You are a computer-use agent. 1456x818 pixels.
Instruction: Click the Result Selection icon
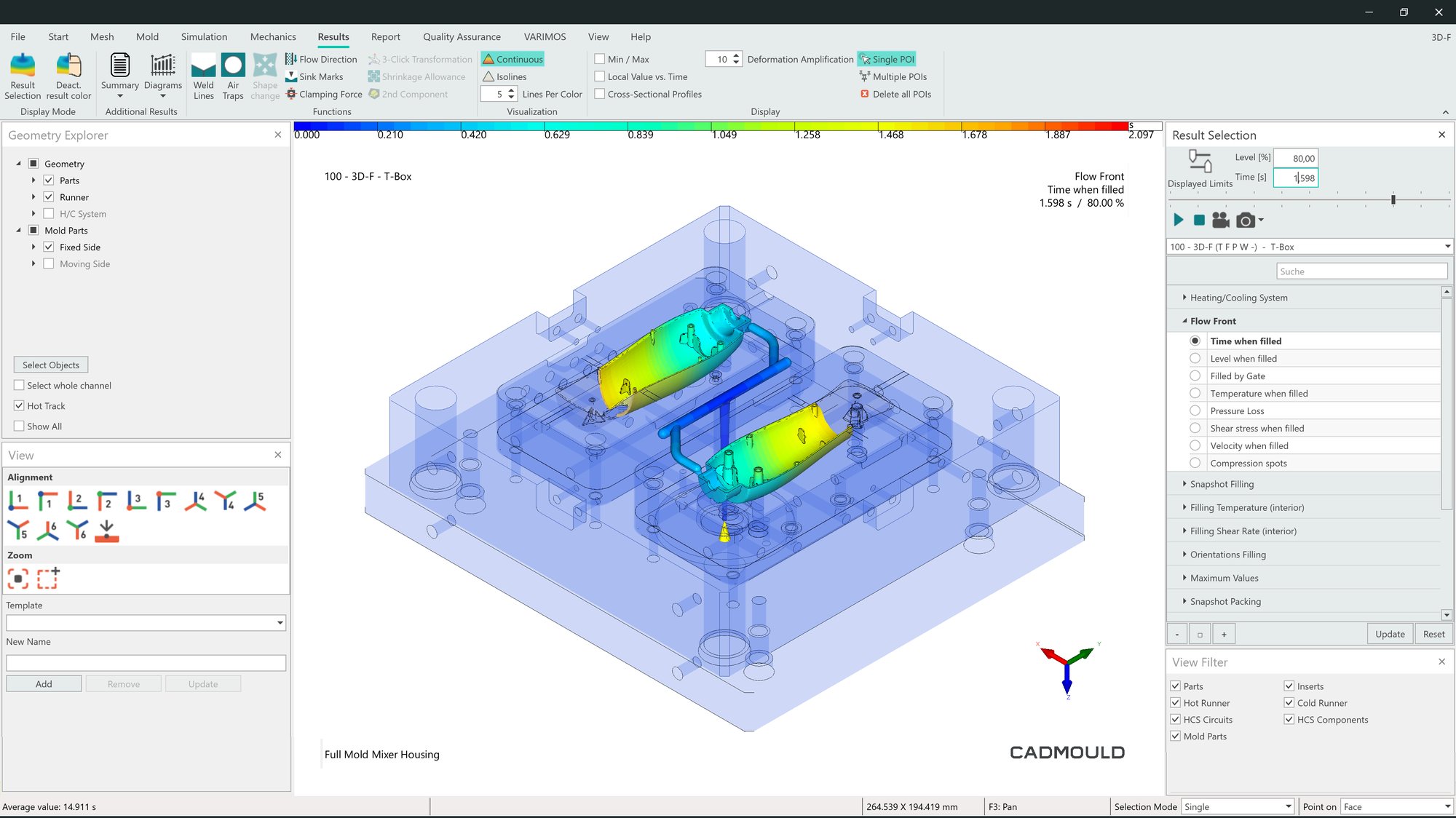click(x=23, y=76)
